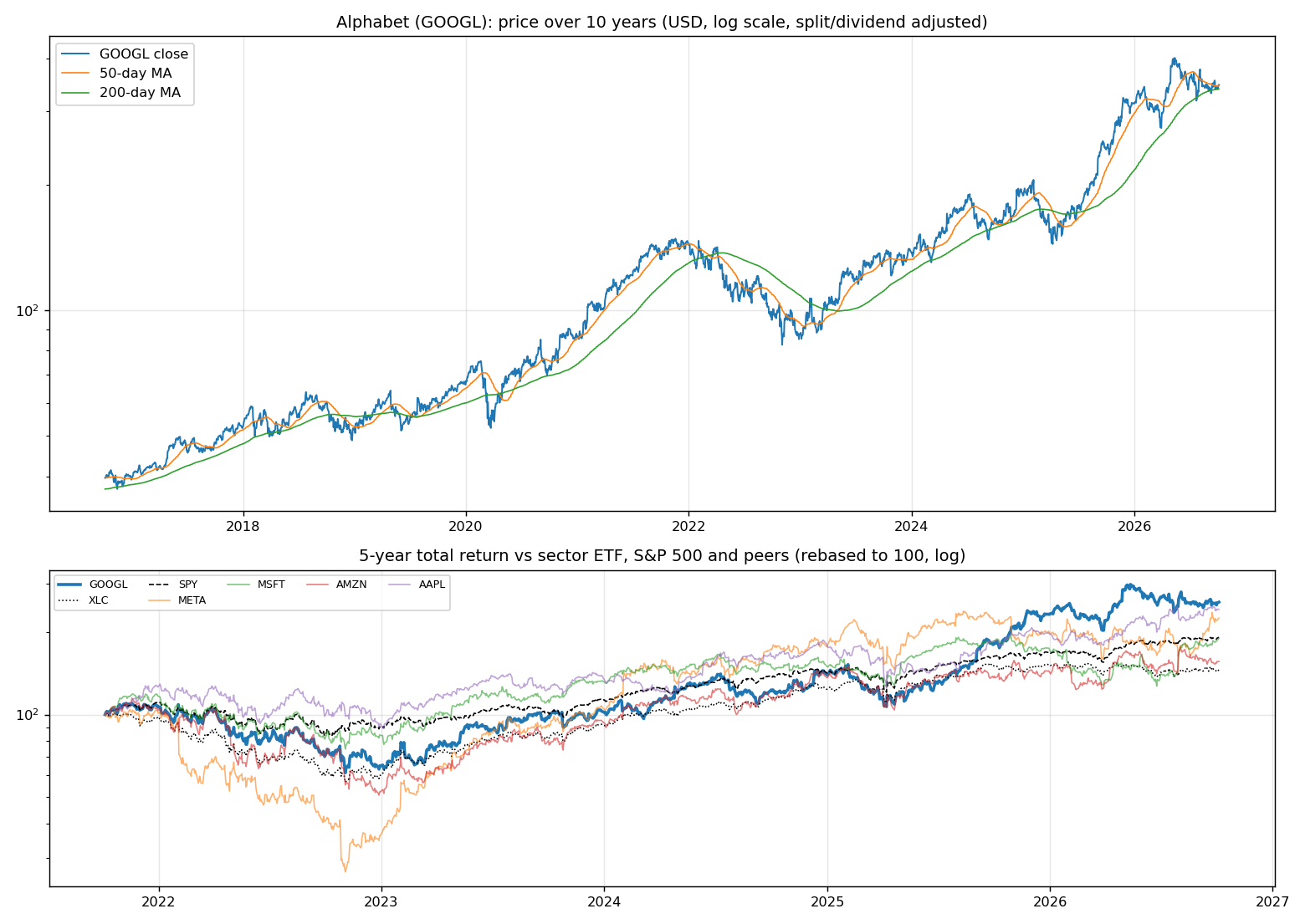Click the bottom chart title about 5-year total return
This screenshot has width=1305, height=924.
[x=662, y=556]
